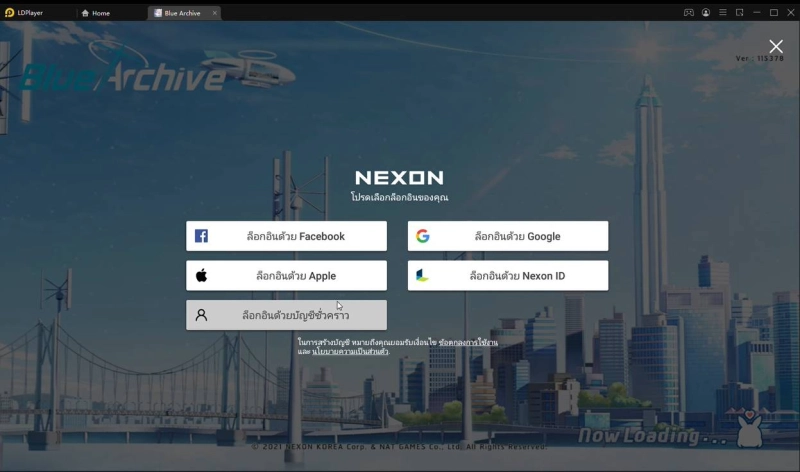The image size is (800, 472).
Task: Click the Nexon Korea copyright notice
Action: (398, 446)
